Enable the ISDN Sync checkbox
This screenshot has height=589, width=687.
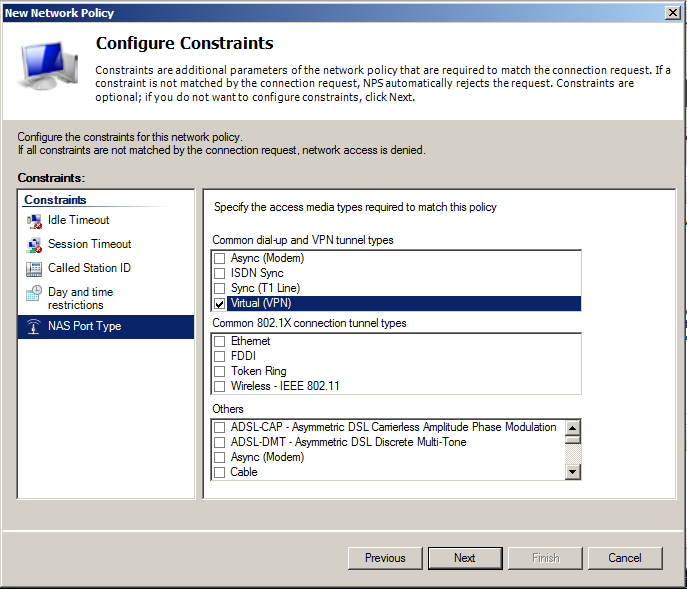(220, 273)
